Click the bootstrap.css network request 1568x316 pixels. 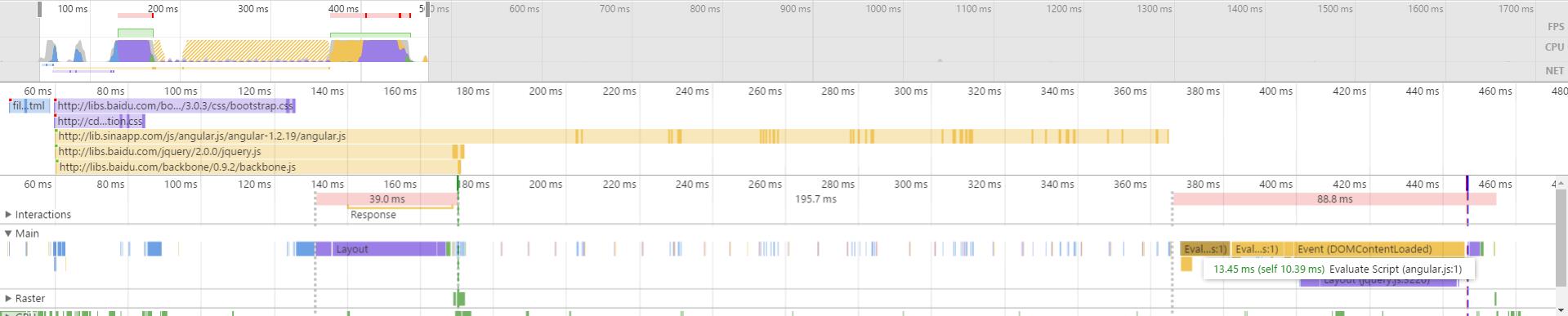pos(175,106)
